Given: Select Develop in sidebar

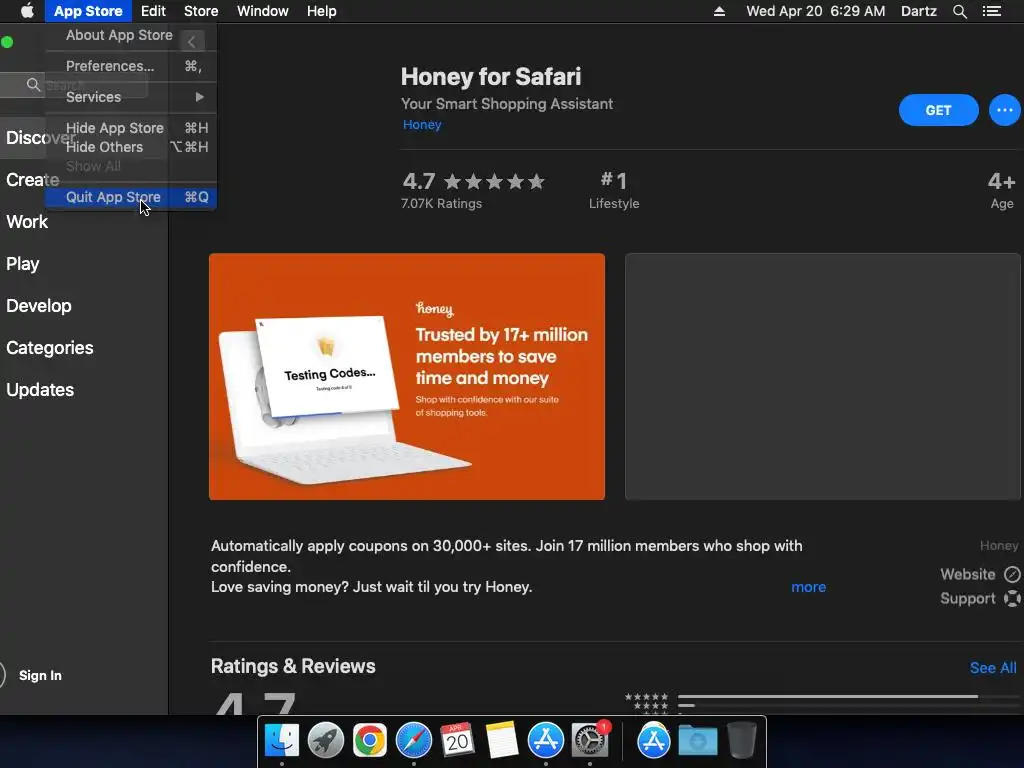Looking at the screenshot, I should pyautogui.click(x=39, y=306).
